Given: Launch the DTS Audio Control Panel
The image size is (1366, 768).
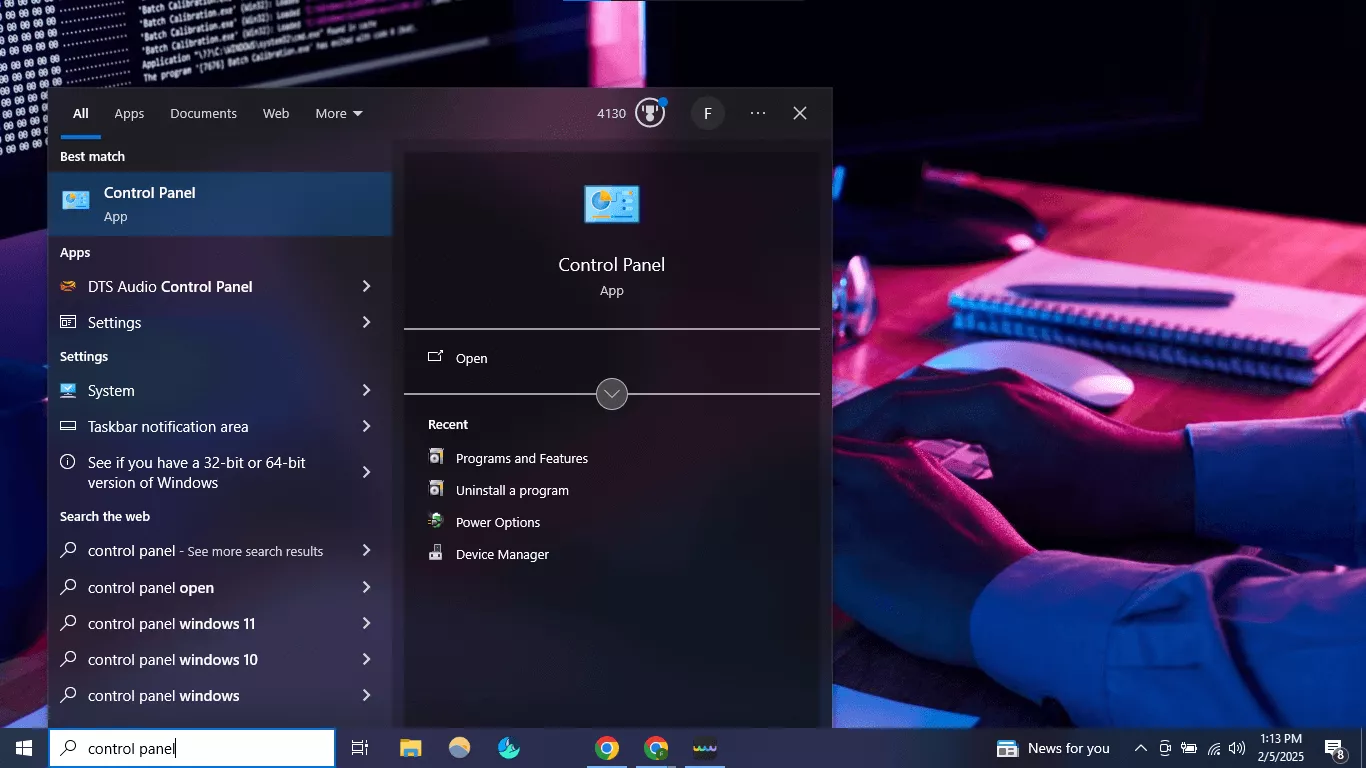Looking at the screenshot, I should [170, 286].
